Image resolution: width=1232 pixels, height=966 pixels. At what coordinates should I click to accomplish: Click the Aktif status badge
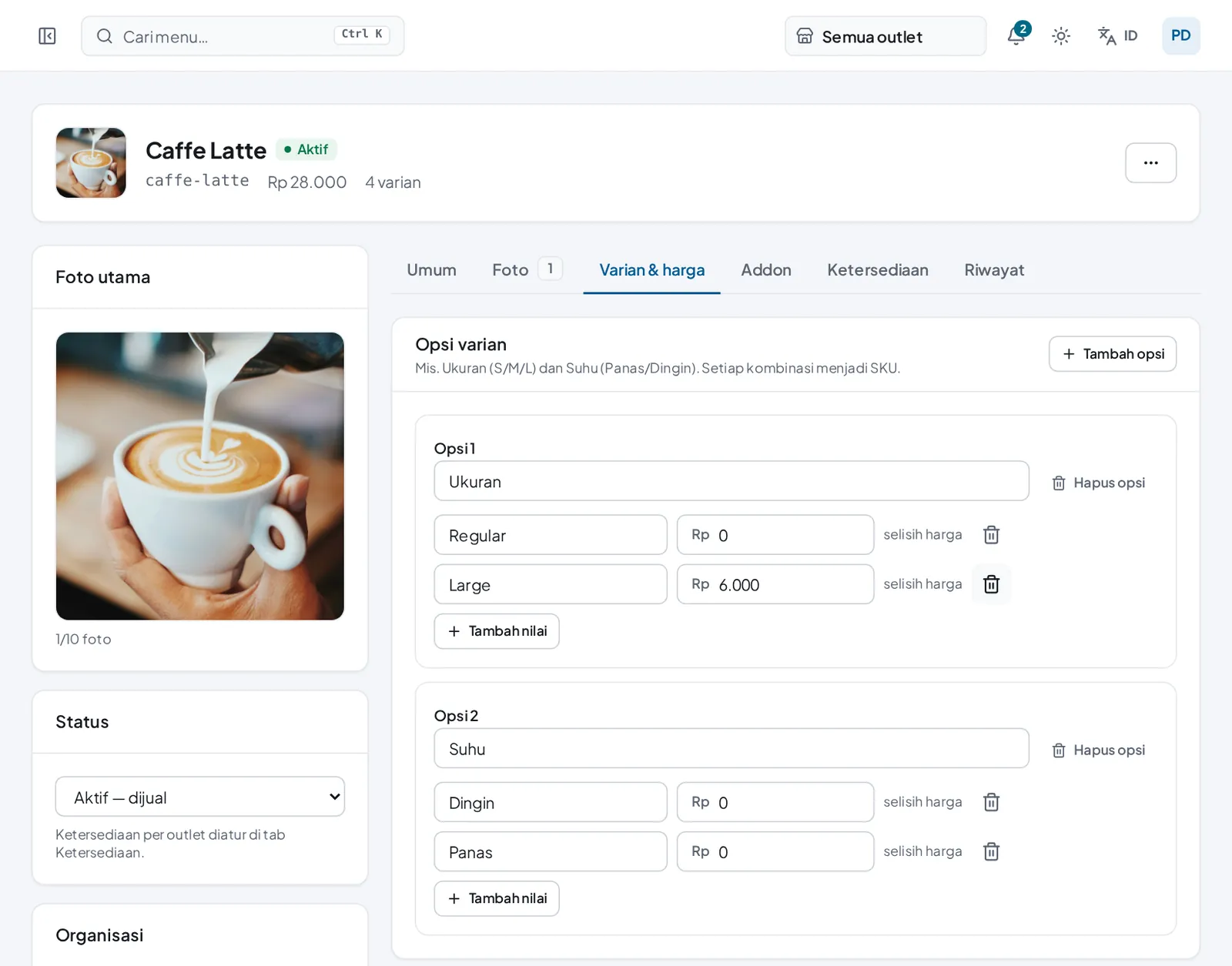click(x=306, y=149)
